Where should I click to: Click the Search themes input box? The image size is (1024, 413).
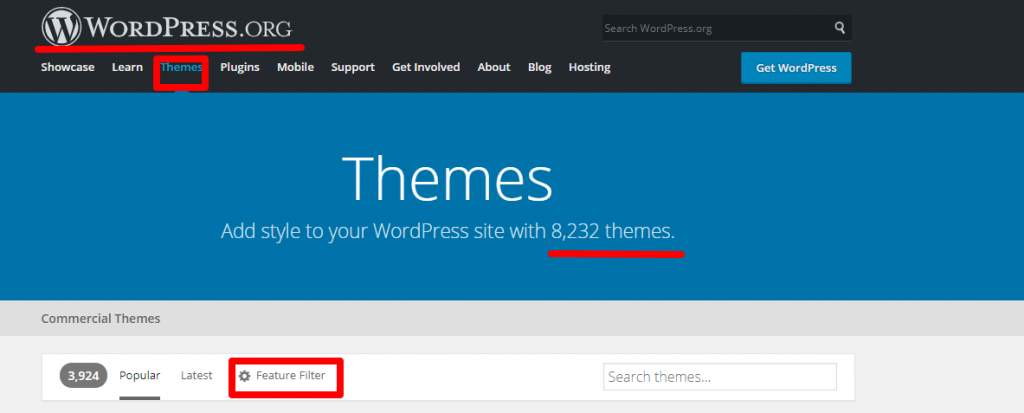pyautogui.click(x=719, y=377)
